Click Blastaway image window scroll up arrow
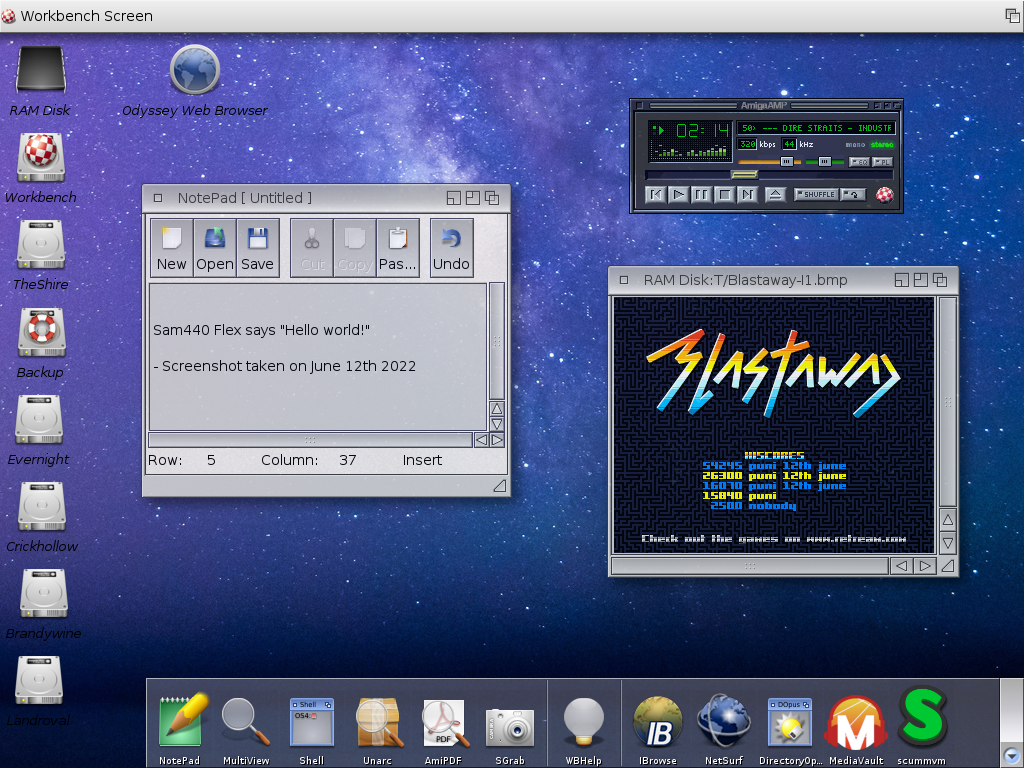The image size is (1024, 768). click(x=948, y=520)
